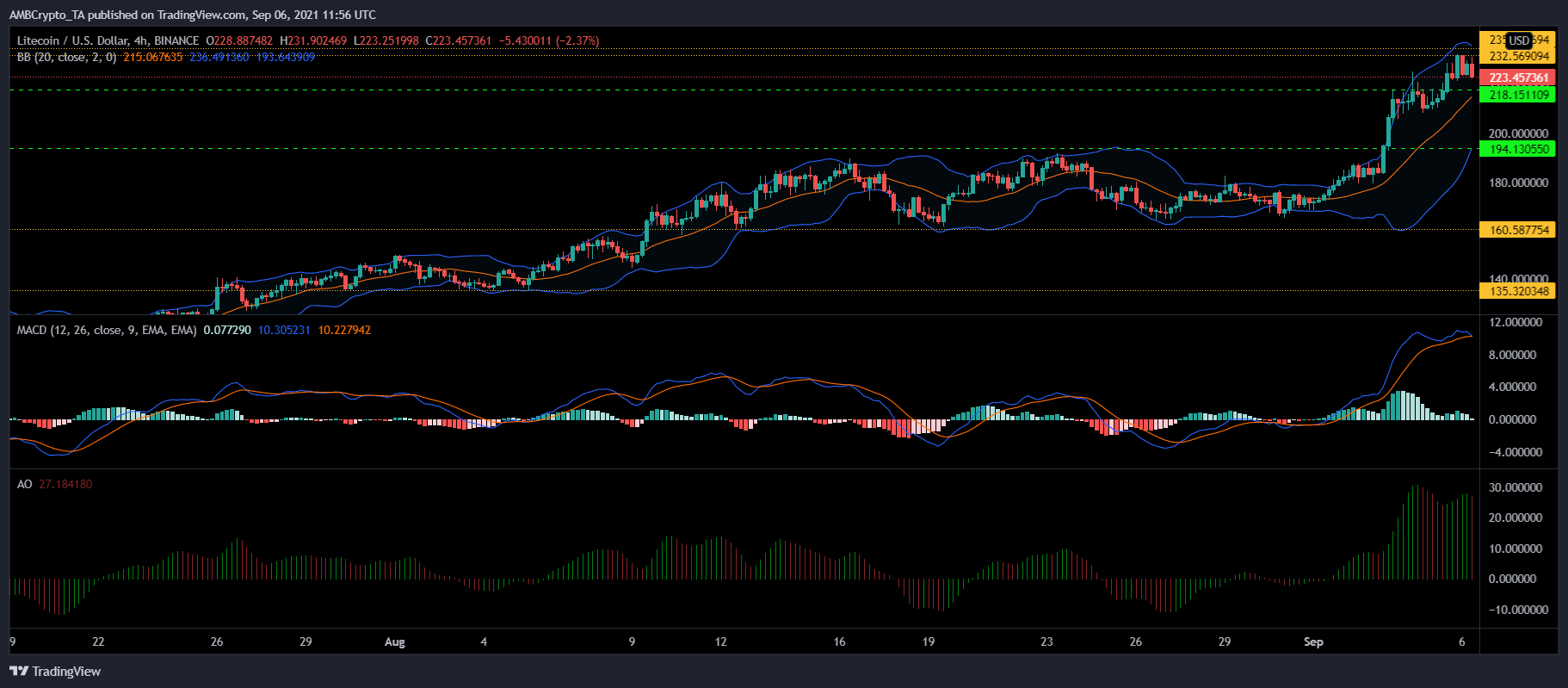
Task: Open the USD currency label on price axis
Action: tap(1519, 40)
